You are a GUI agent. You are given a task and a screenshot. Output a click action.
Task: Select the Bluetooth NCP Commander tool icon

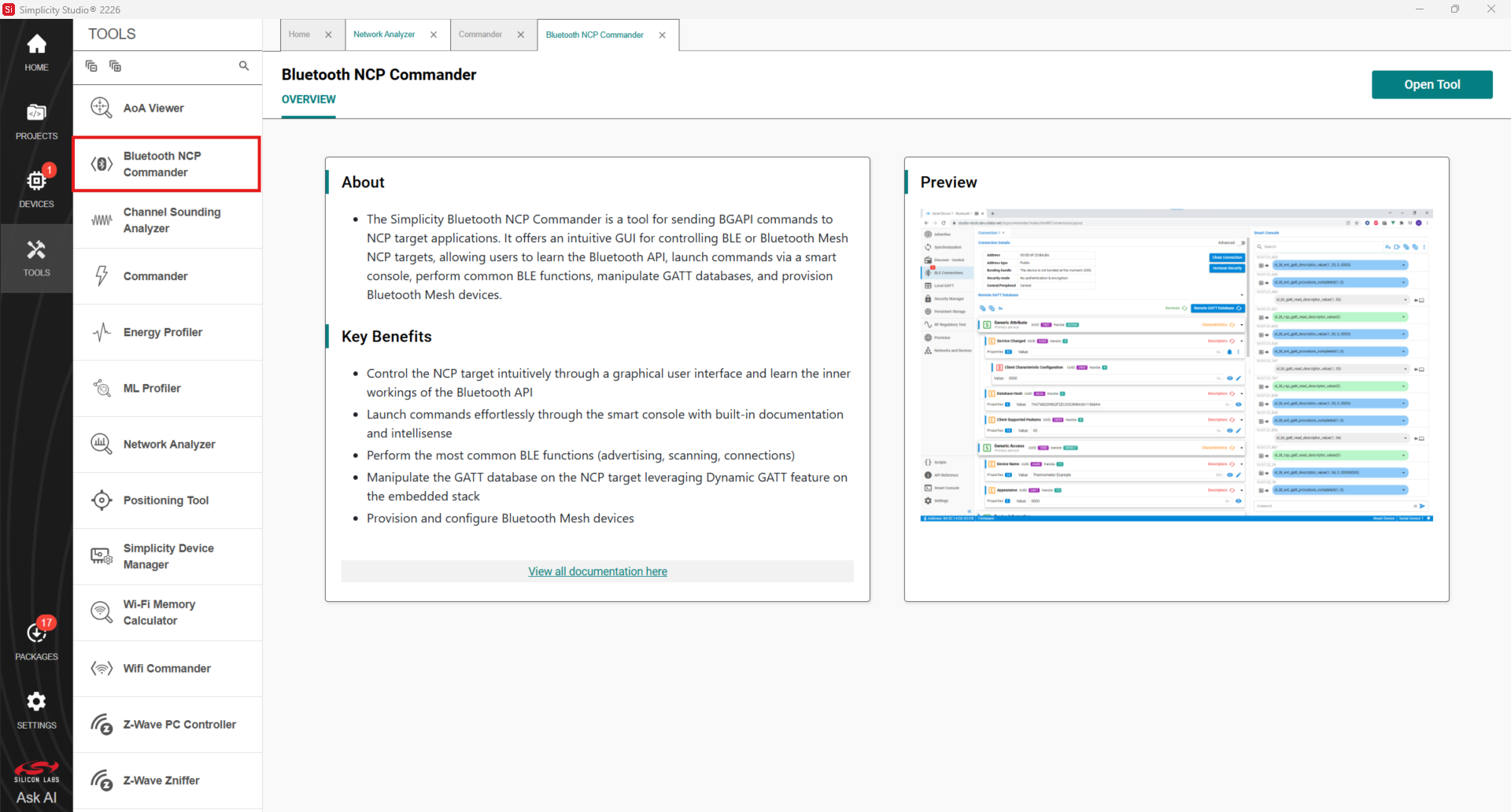coord(102,164)
